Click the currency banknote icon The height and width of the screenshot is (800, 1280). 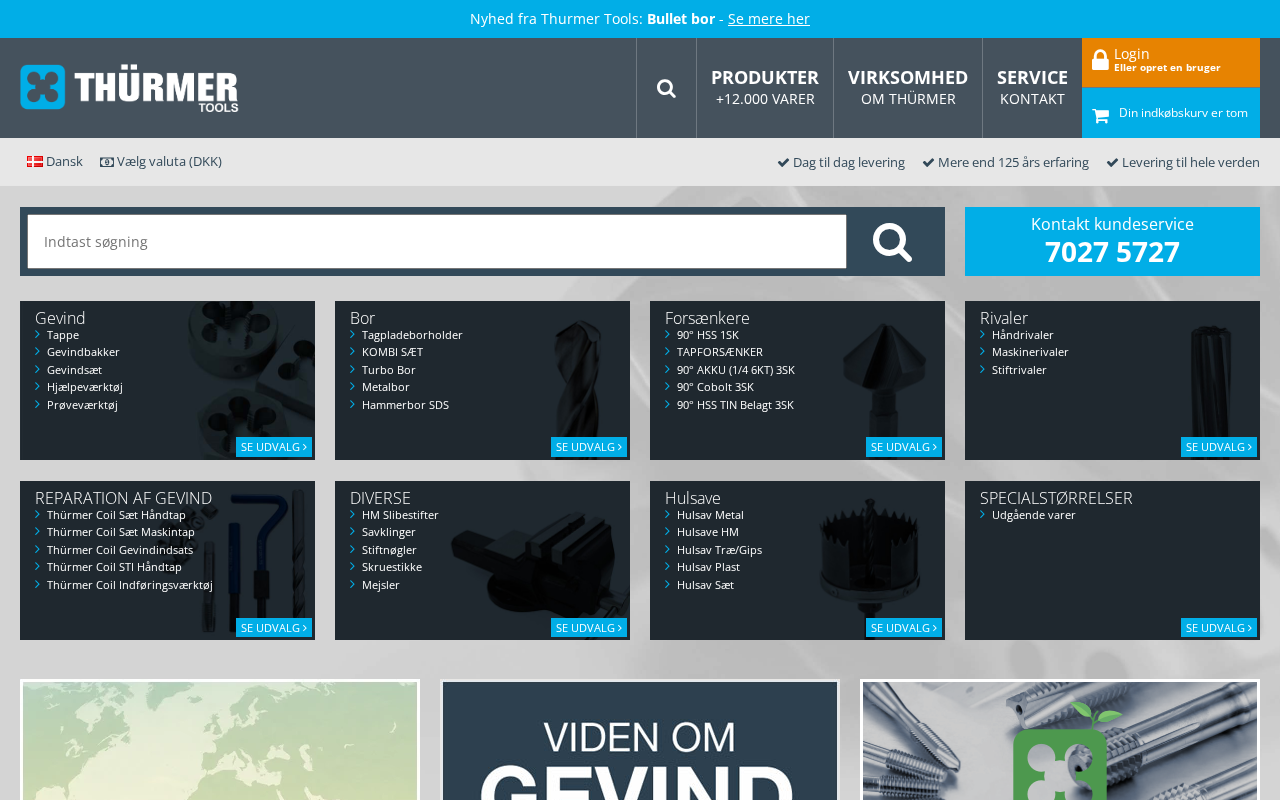tap(107, 162)
